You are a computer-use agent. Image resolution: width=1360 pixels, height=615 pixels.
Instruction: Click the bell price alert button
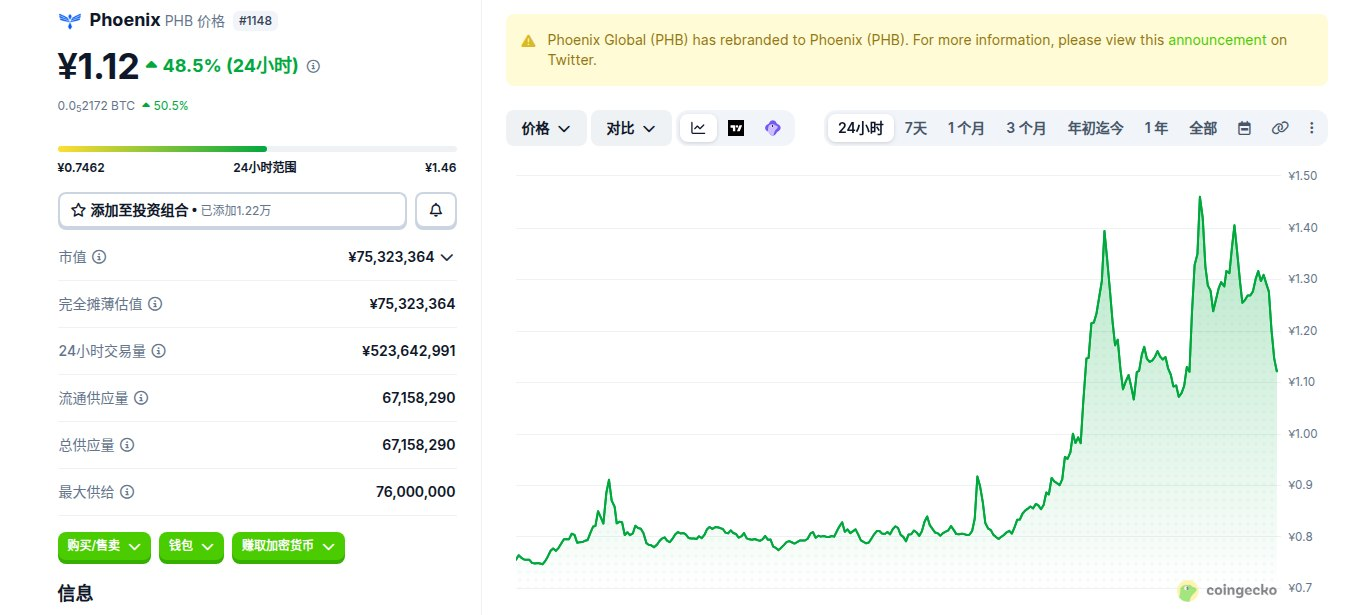tap(436, 210)
